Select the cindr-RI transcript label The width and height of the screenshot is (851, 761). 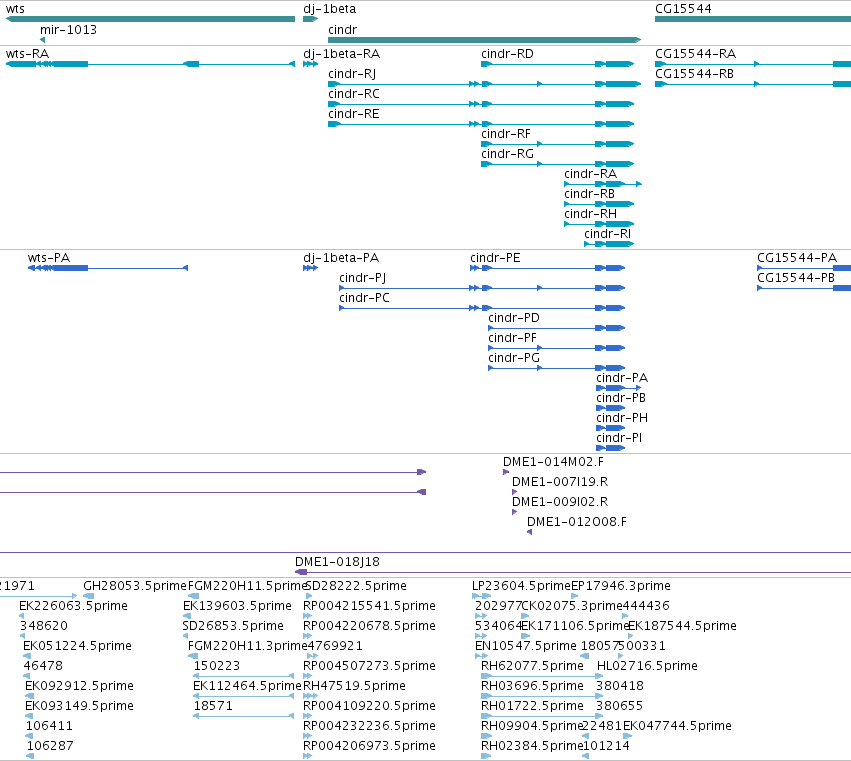(607, 234)
